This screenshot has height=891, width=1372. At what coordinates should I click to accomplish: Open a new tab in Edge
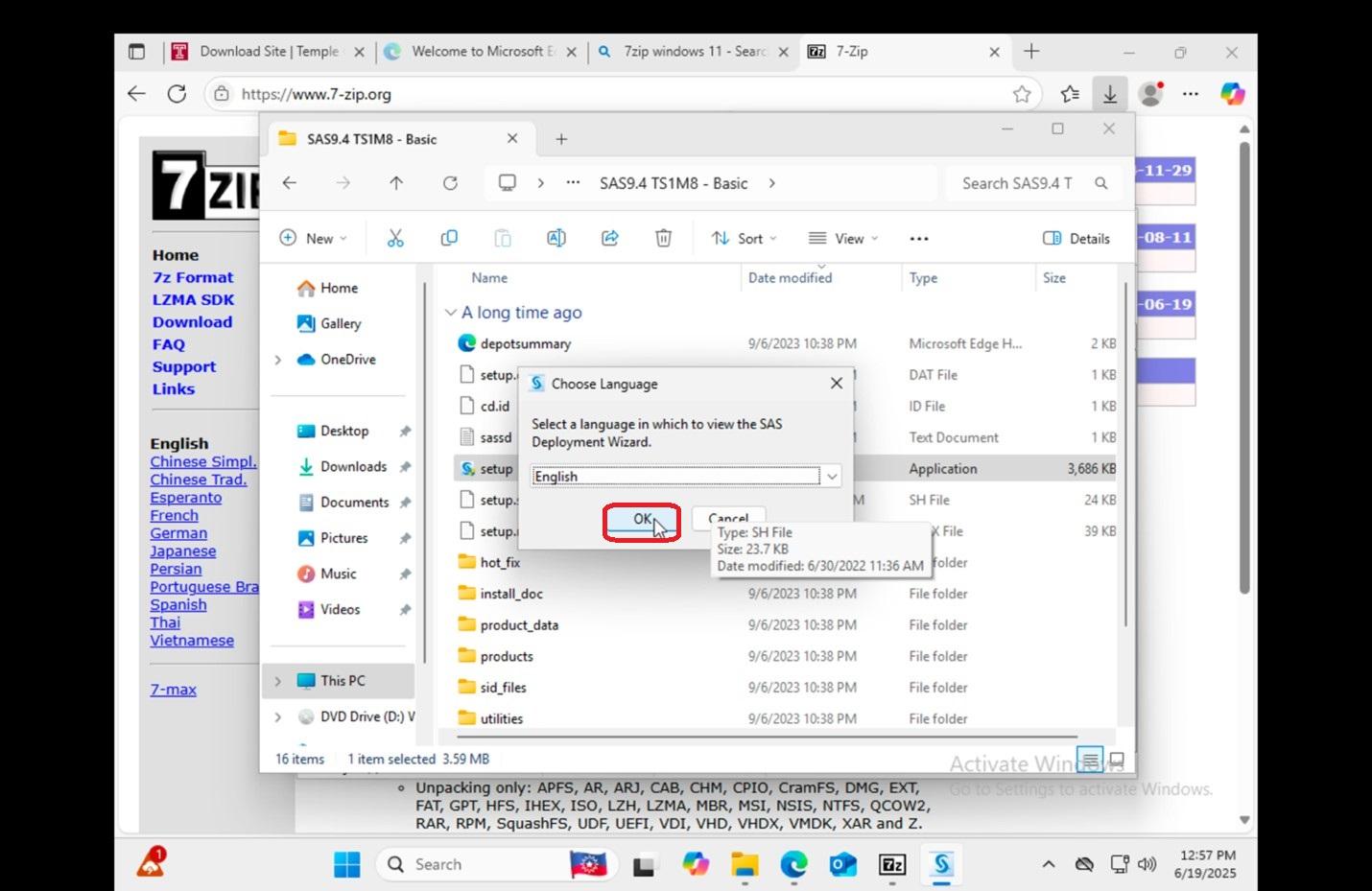click(x=1031, y=52)
